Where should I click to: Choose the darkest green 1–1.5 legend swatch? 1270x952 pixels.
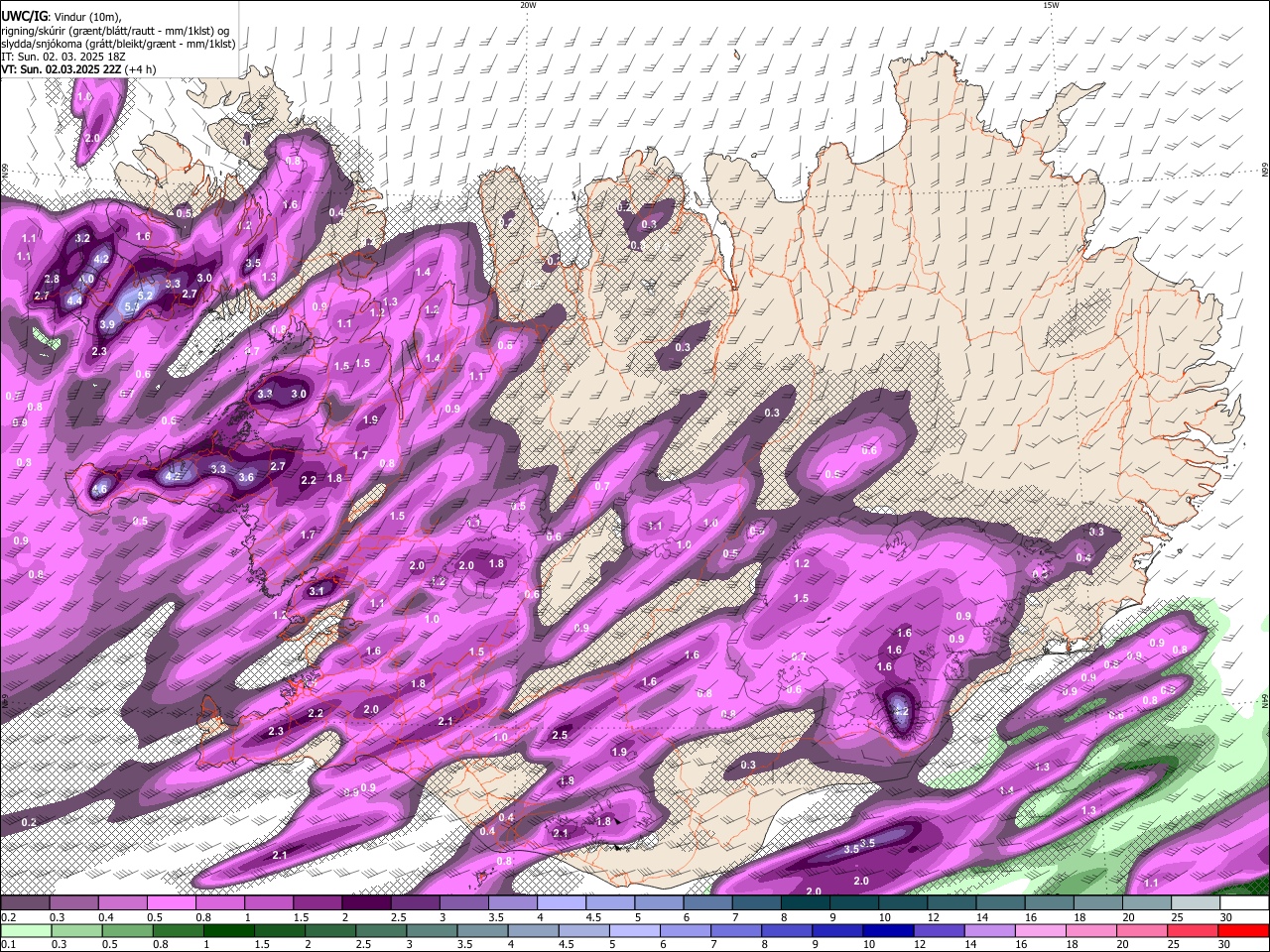click(228, 930)
